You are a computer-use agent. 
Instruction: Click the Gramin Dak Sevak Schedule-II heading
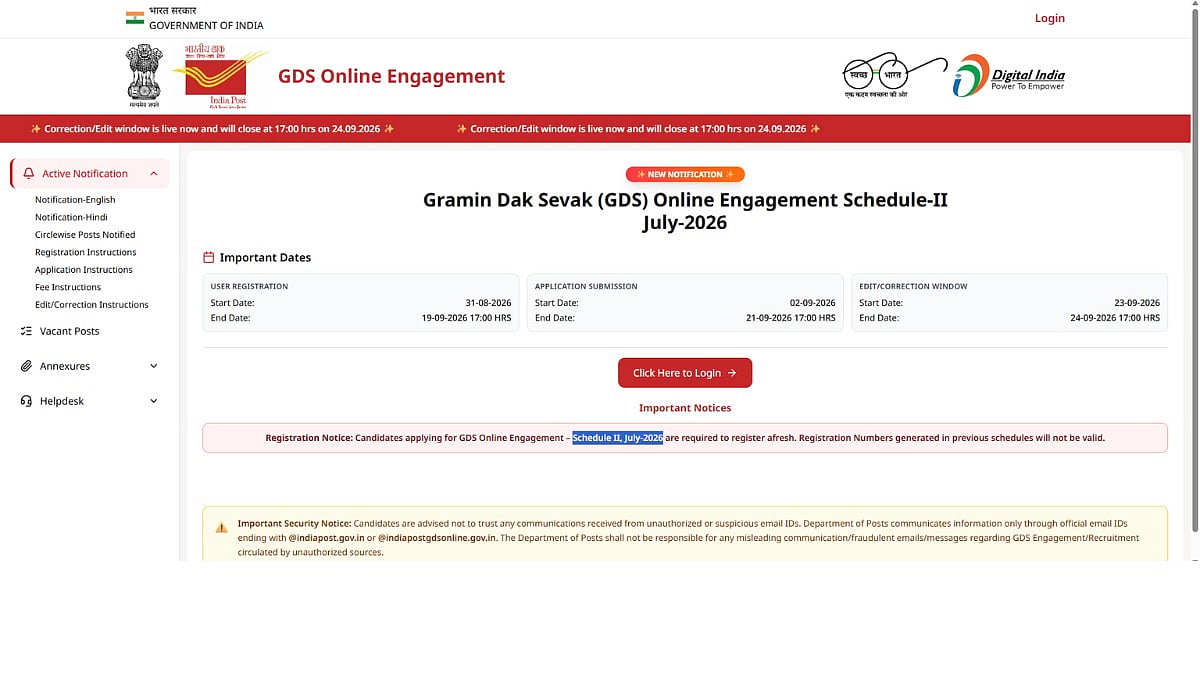tap(685, 211)
